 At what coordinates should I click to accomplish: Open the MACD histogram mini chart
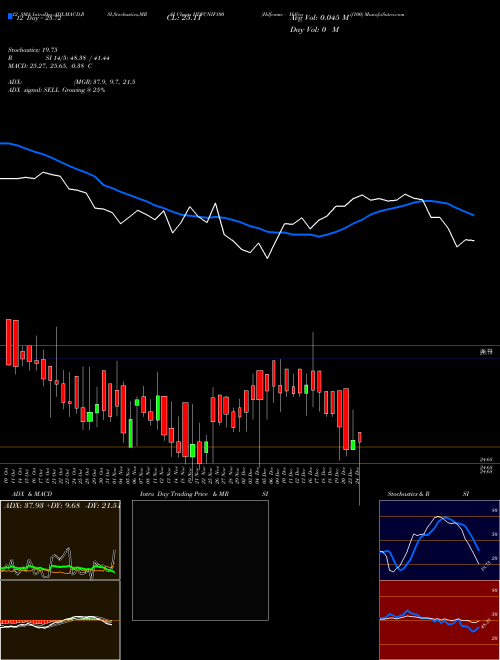point(60,620)
